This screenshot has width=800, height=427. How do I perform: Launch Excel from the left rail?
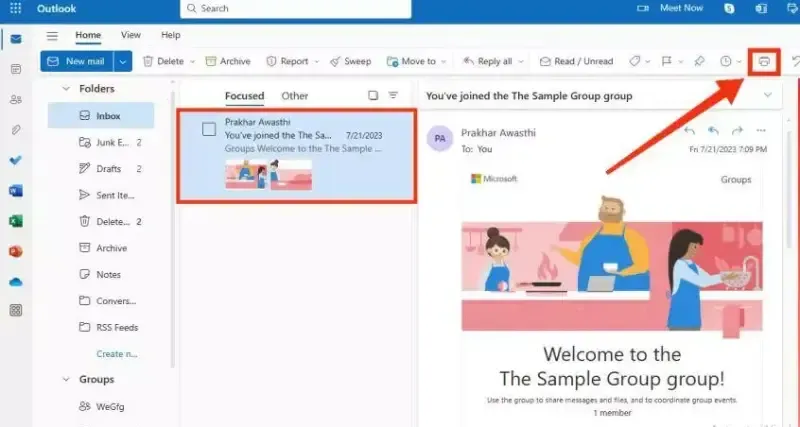16,221
